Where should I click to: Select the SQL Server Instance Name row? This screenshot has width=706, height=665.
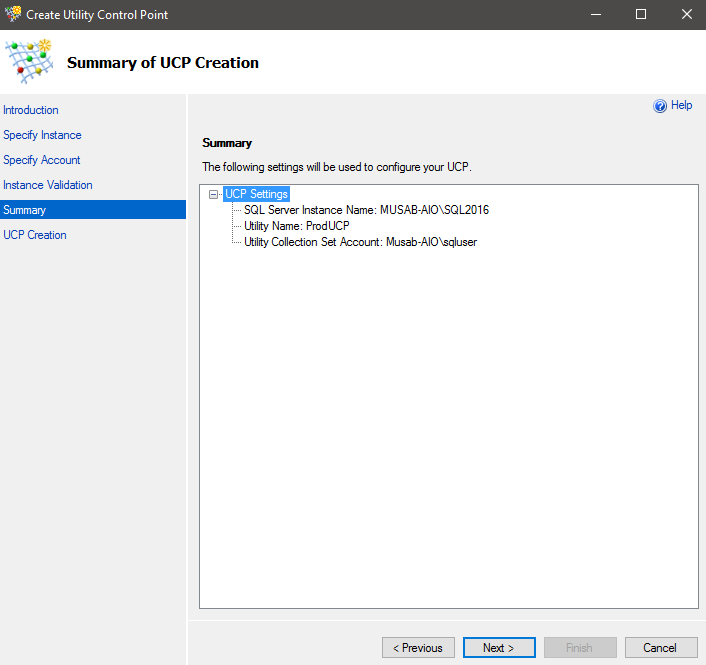(366, 210)
